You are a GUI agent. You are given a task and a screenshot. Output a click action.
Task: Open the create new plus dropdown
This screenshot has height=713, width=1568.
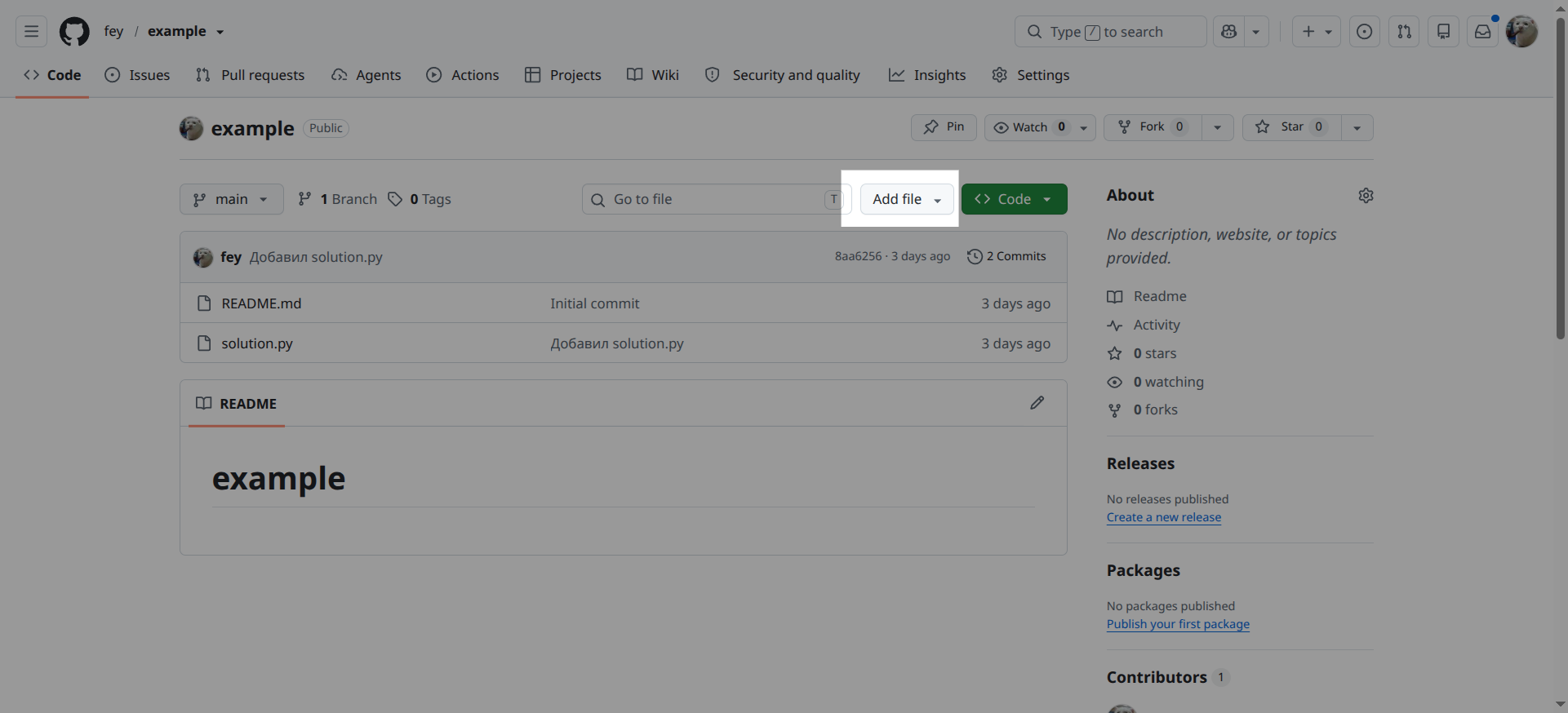[1316, 32]
